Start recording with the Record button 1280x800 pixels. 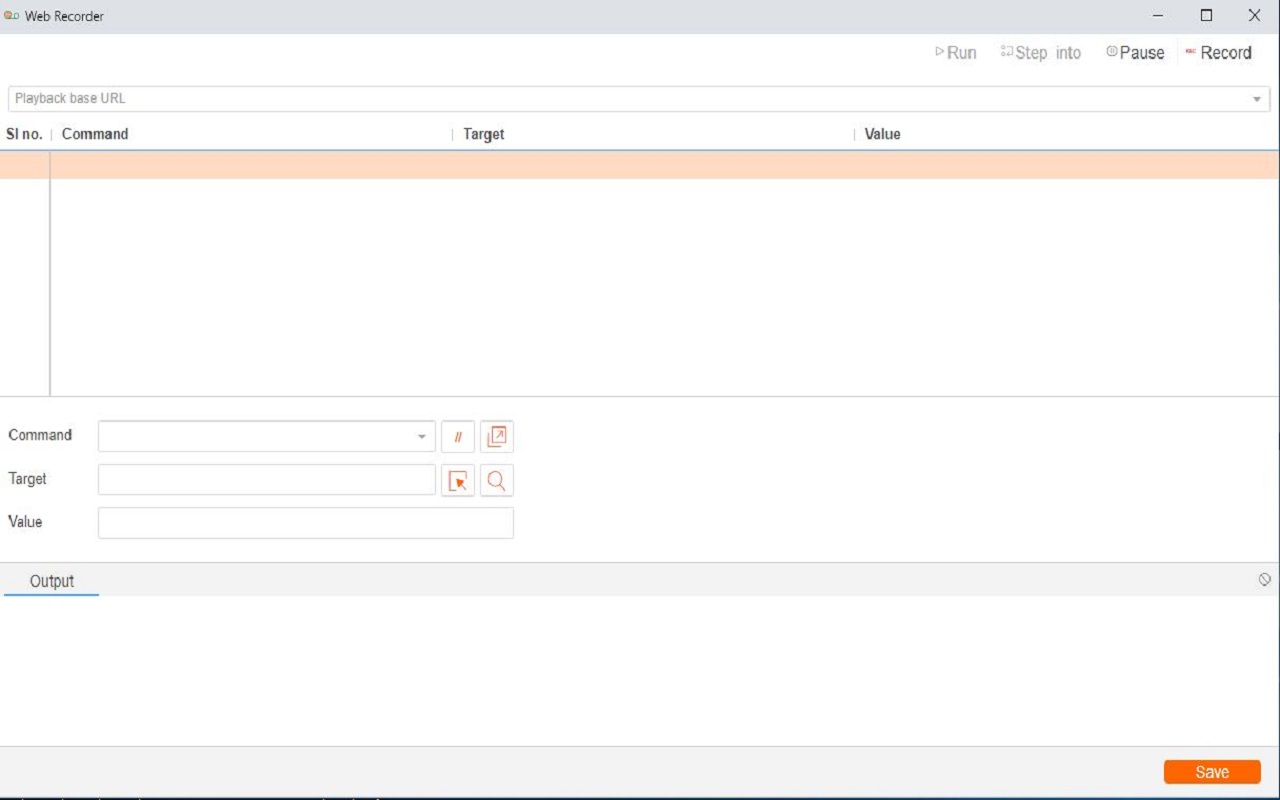(1218, 53)
